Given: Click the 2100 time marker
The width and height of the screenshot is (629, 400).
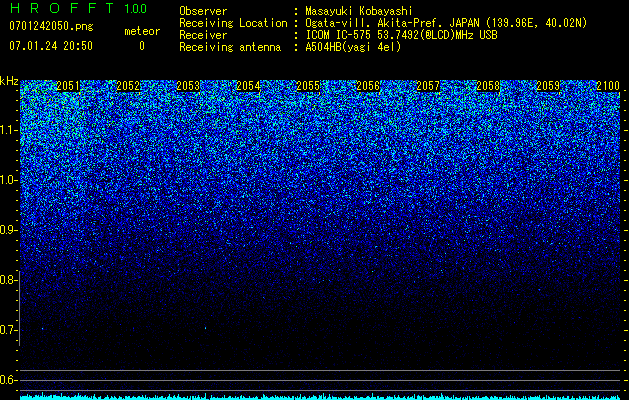Looking at the screenshot, I should 608,86.
